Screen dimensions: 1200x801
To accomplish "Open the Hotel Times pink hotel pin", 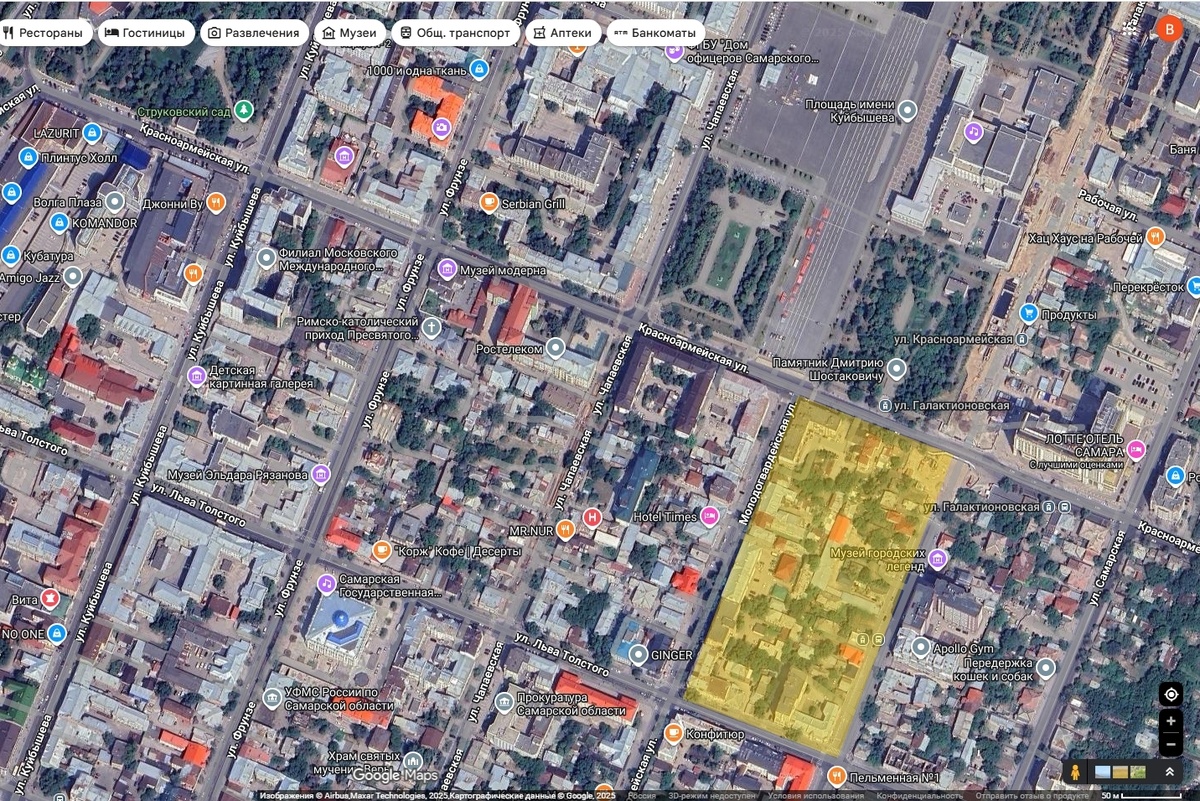I will [x=710, y=517].
